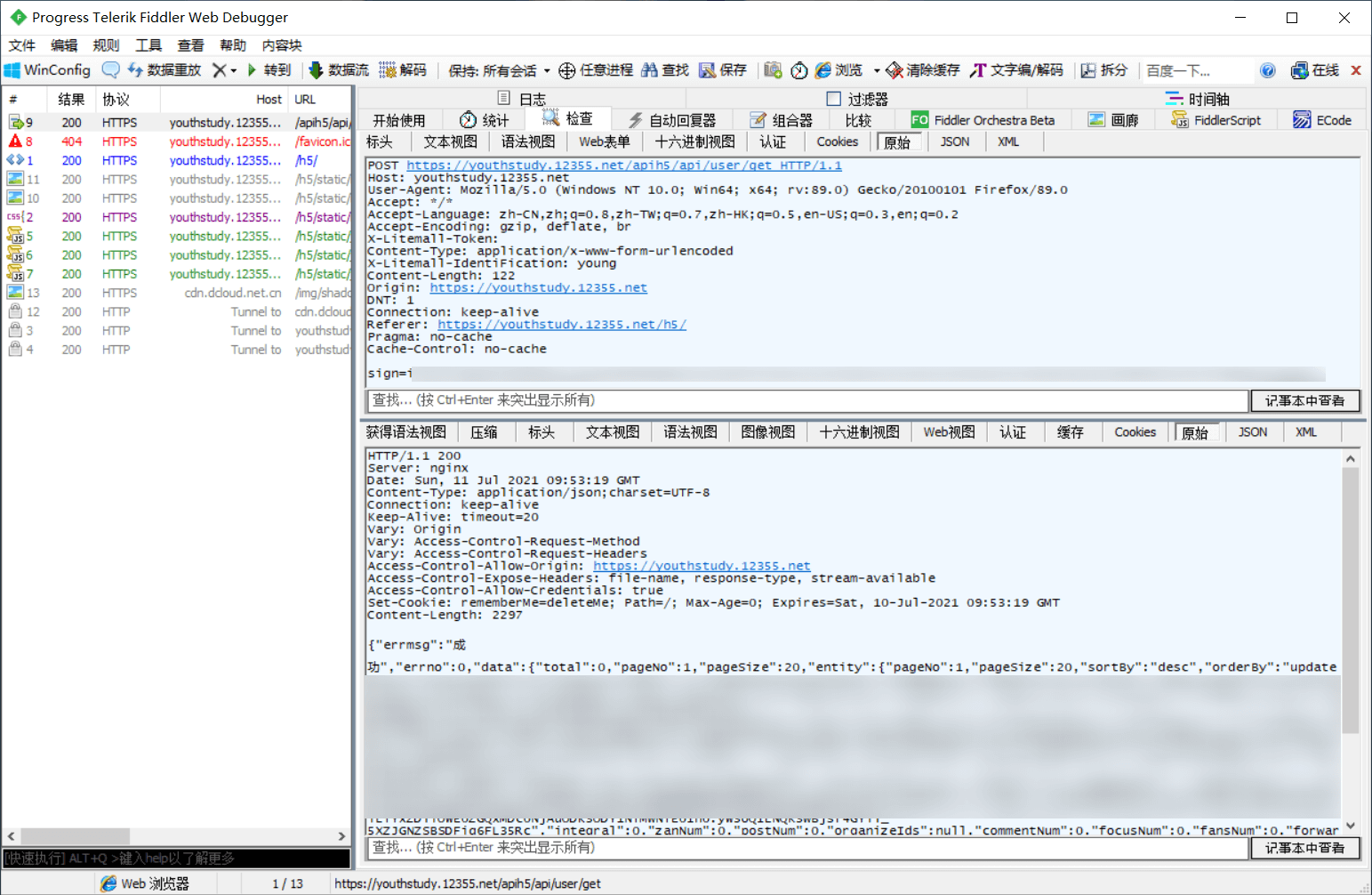Open the 浏览 dropdown arrow
The image size is (1372, 895).
(877, 70)
